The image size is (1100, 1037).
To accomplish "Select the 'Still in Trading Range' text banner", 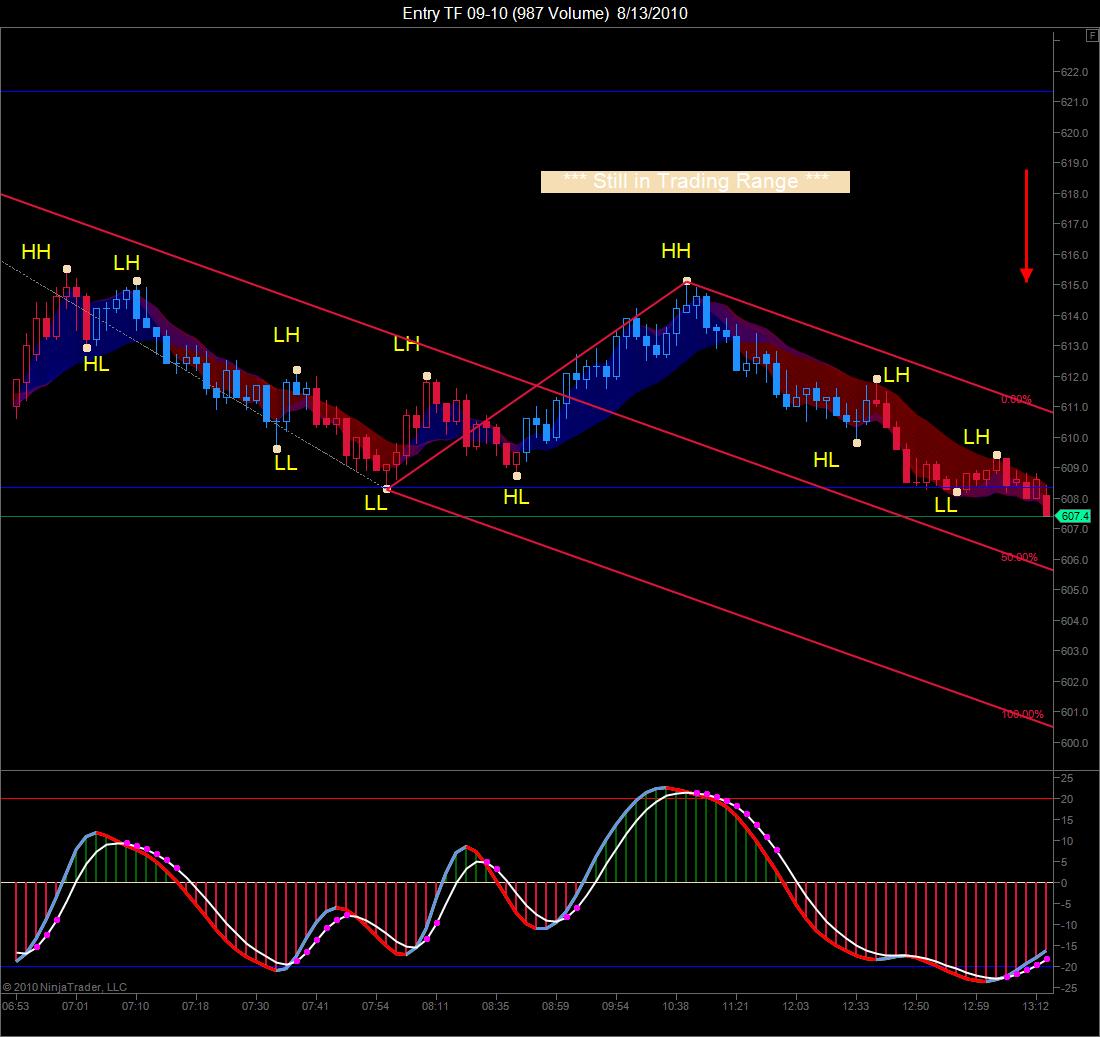I will 695,182.
